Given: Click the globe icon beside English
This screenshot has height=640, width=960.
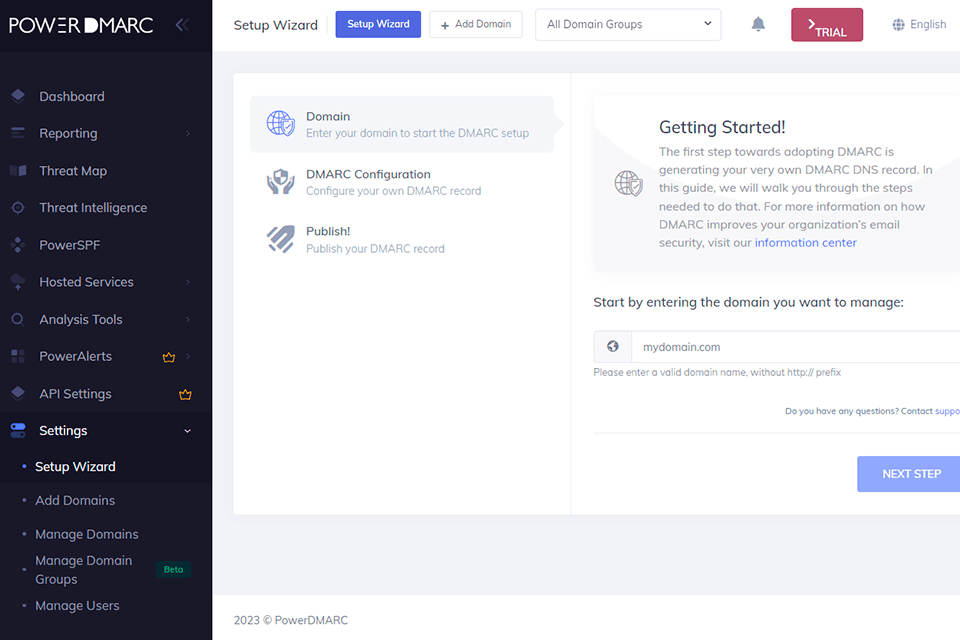Looking at the screenshot, I should click(898, 24).
